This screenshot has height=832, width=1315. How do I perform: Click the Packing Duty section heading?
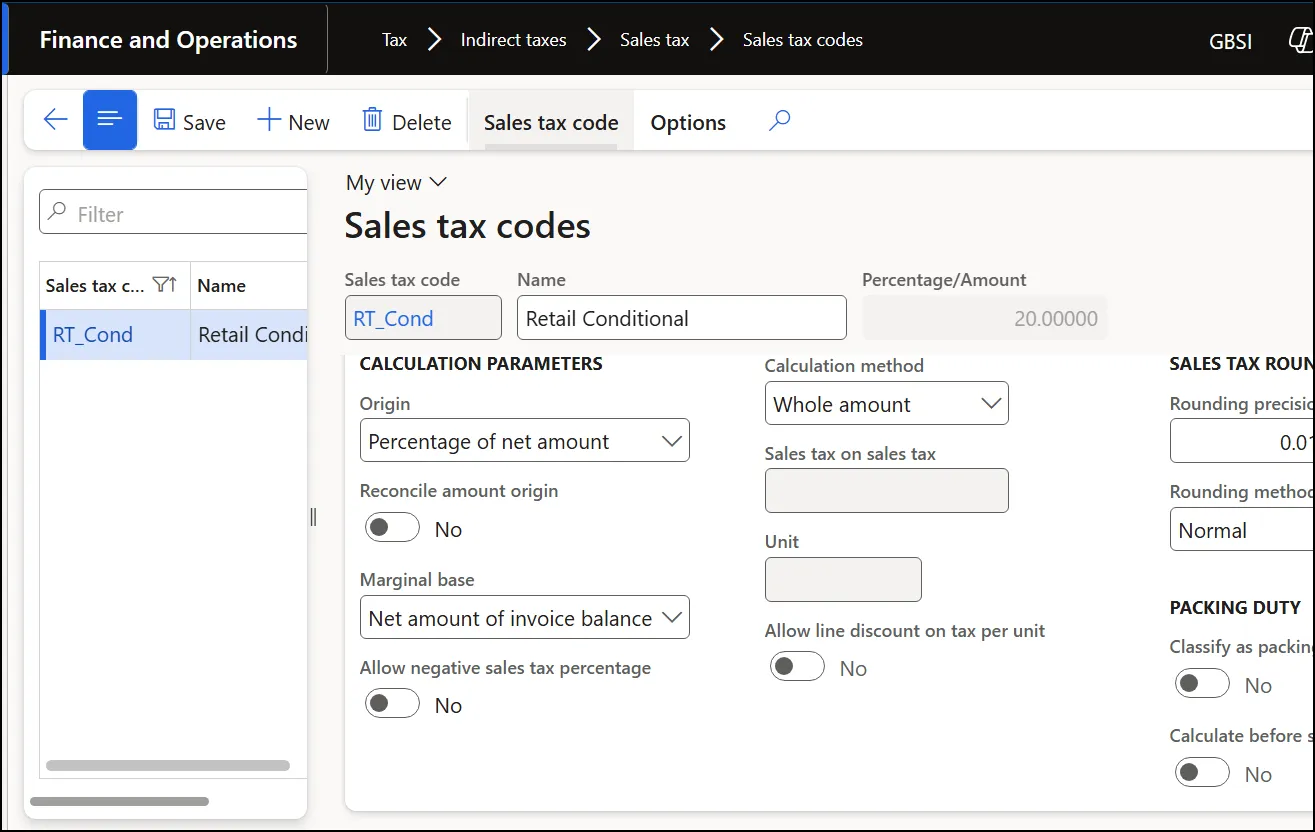pyautogui.click(x=1235, y=607)
